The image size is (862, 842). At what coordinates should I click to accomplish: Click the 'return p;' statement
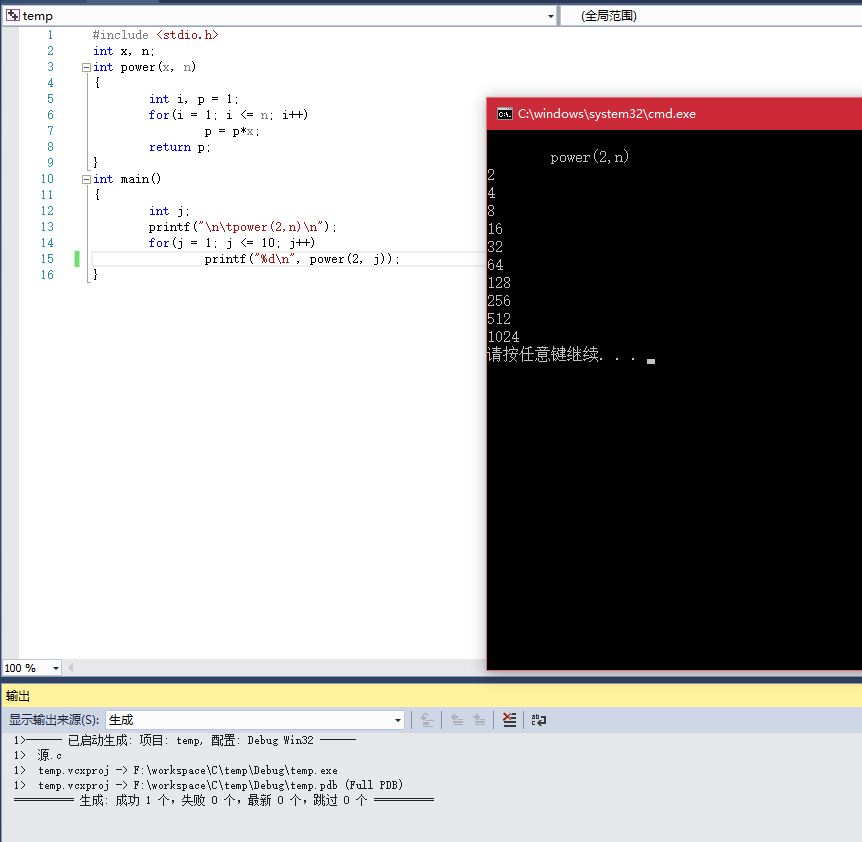click(179, 147)
